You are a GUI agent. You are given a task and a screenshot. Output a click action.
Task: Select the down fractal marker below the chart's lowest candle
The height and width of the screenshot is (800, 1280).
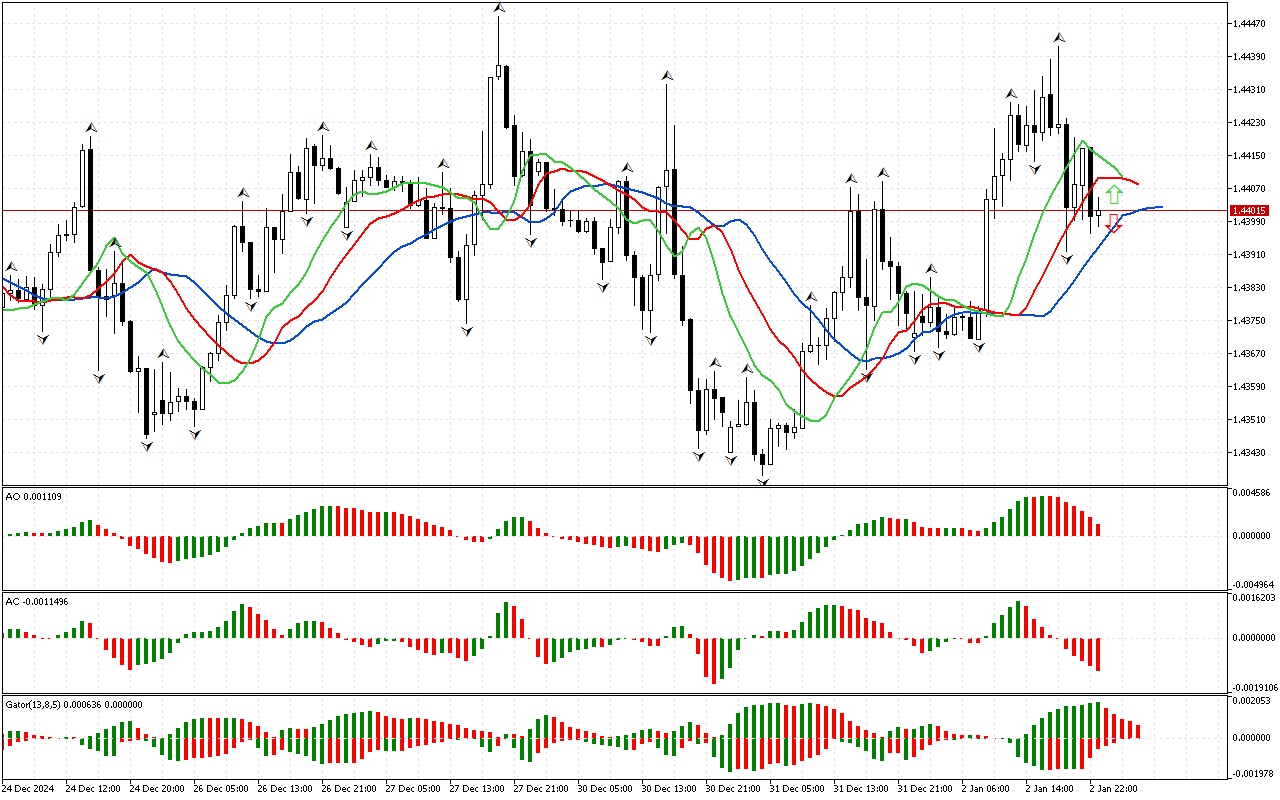pyautogui.click(x=764, y=482)
